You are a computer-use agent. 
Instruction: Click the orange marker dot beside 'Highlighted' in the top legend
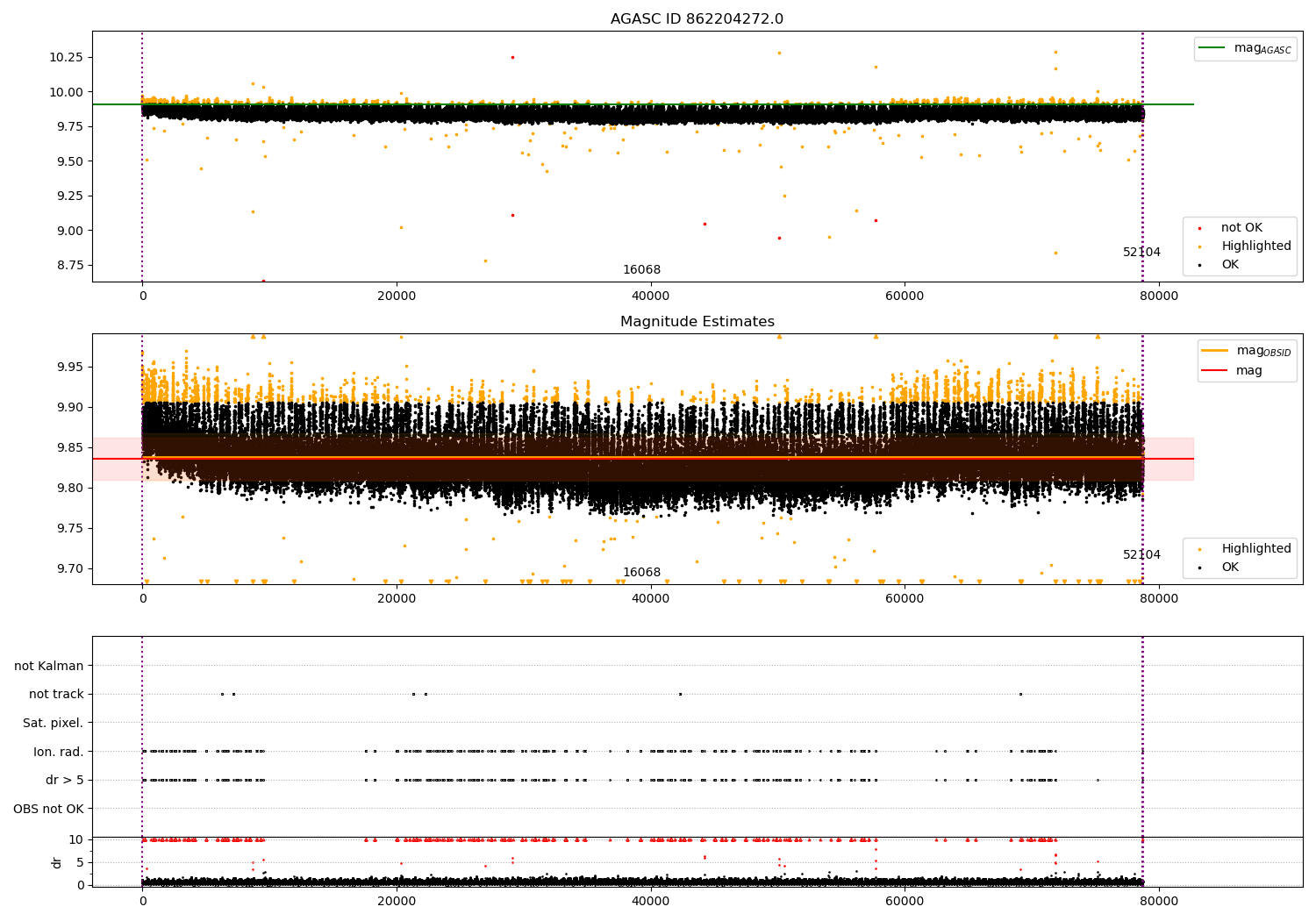(x=1199, y=247)
